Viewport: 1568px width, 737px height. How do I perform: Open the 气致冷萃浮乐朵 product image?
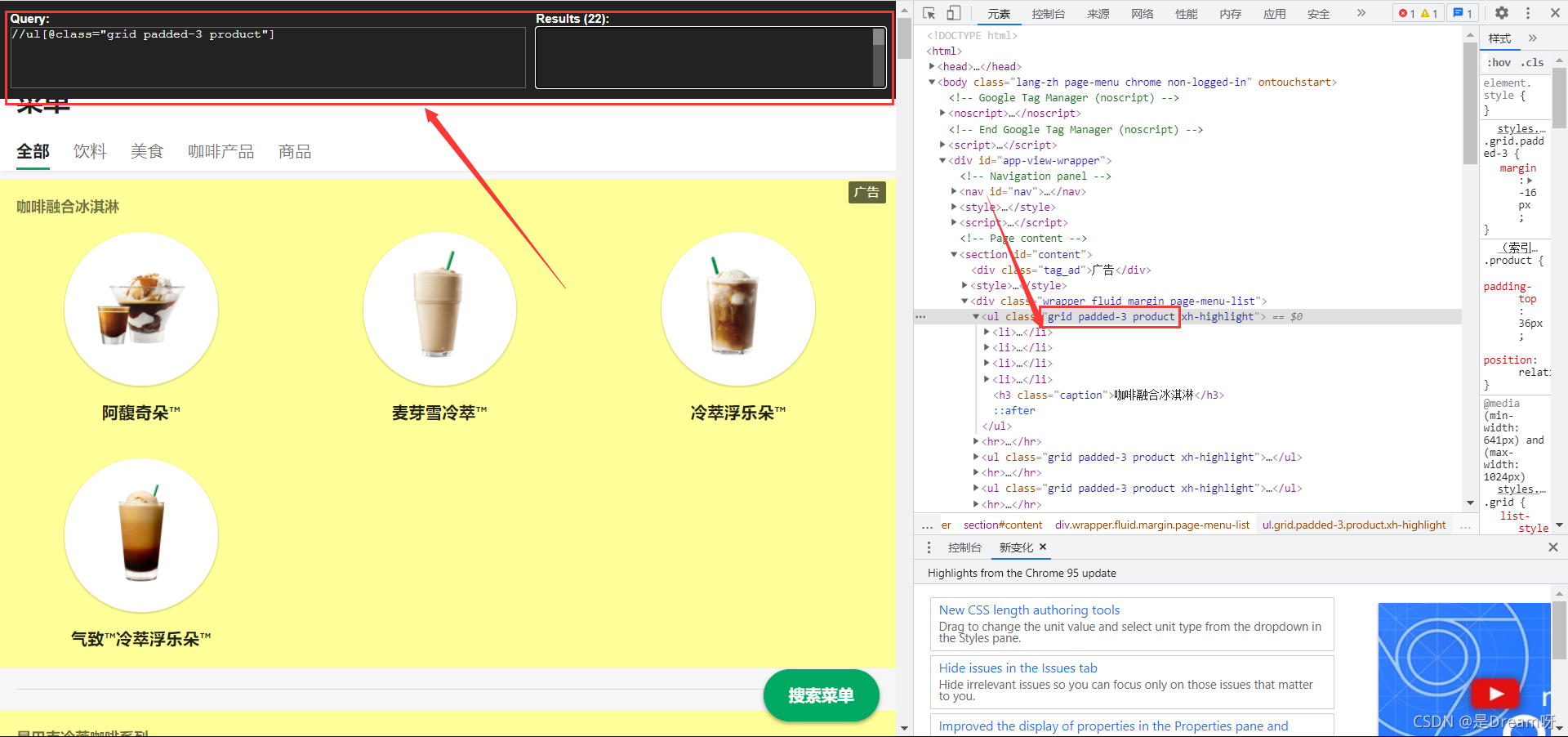pos(141,535)
